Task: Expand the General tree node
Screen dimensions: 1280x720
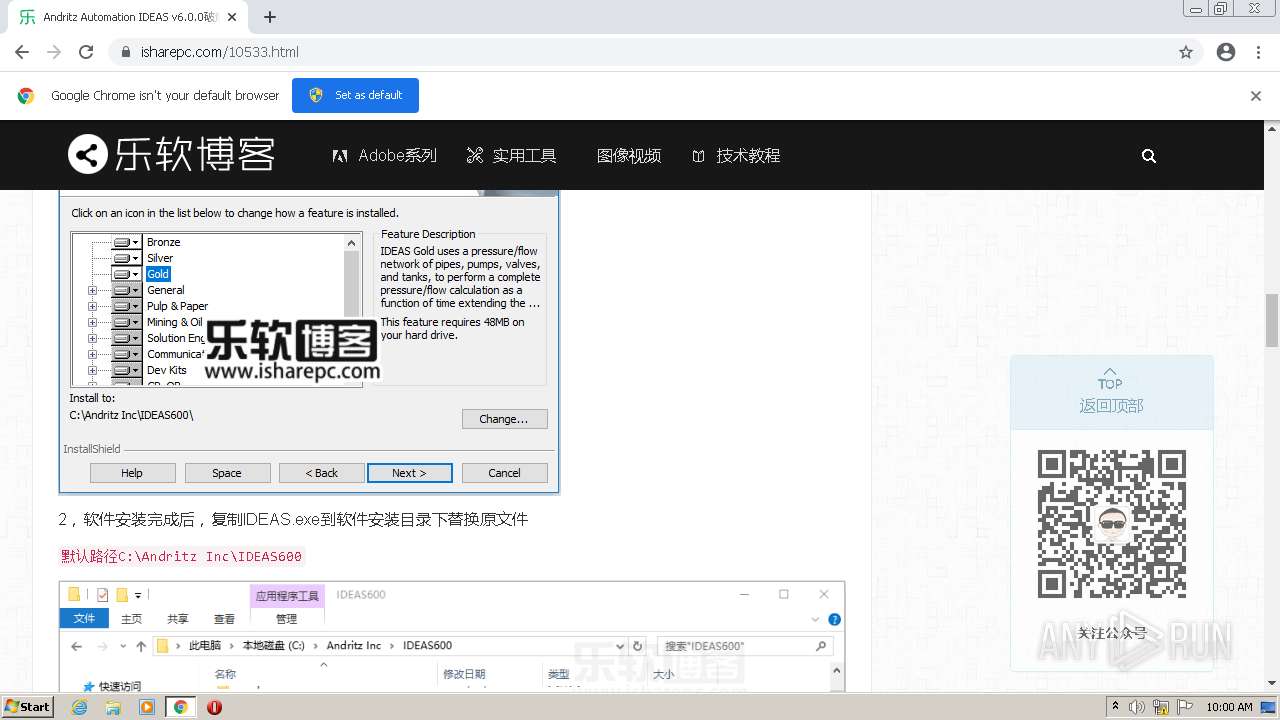Action: (x=92, y=290)
